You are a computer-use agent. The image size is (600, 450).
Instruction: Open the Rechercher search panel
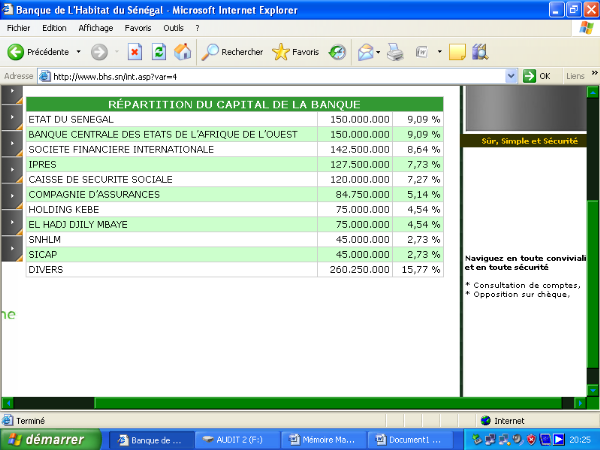click(233, 52)
